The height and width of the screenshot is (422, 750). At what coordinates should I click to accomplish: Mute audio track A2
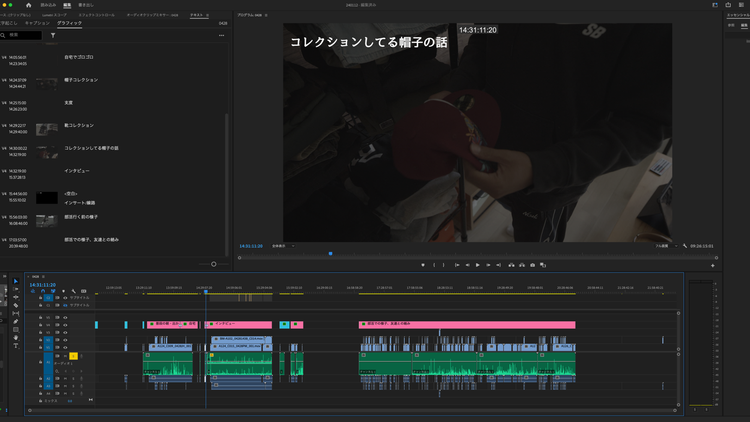(66, 378)
